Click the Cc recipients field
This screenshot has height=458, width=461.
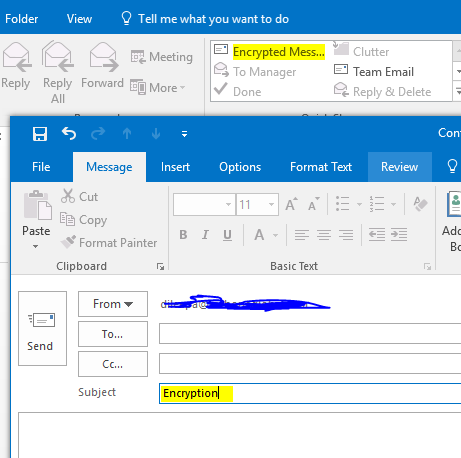(310, 363)
